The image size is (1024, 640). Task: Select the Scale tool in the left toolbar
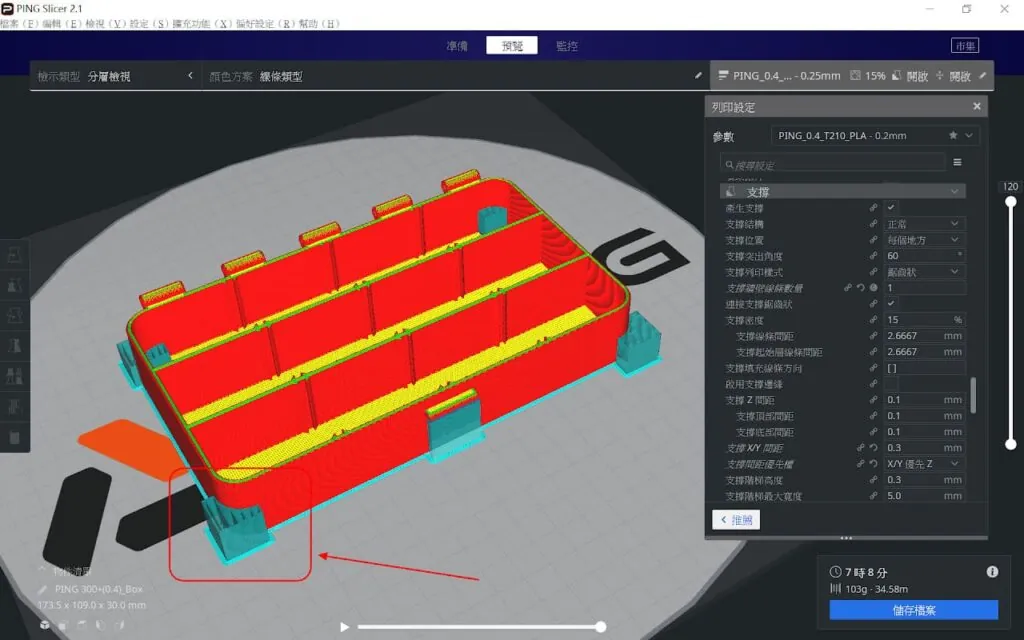click(14, 285)
